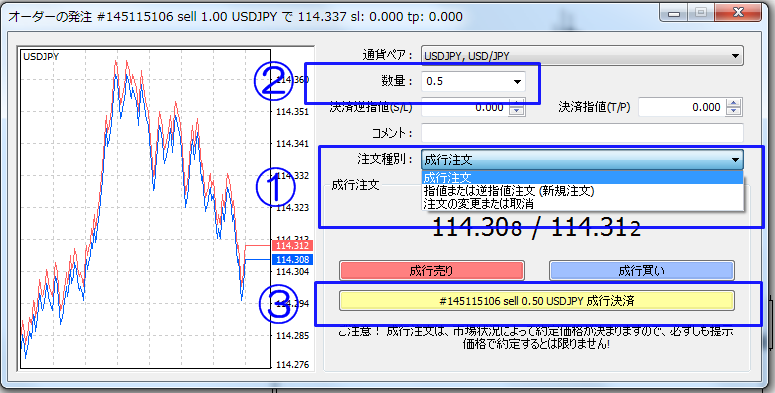Increase stop loss with S/L up arrow

click(517, 103)
